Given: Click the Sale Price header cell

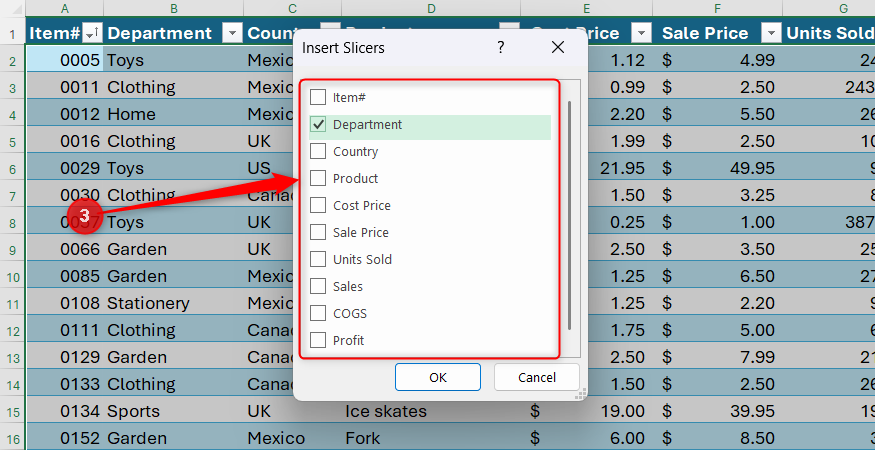Looking at the screenshot, I should [x=717, y=33].
